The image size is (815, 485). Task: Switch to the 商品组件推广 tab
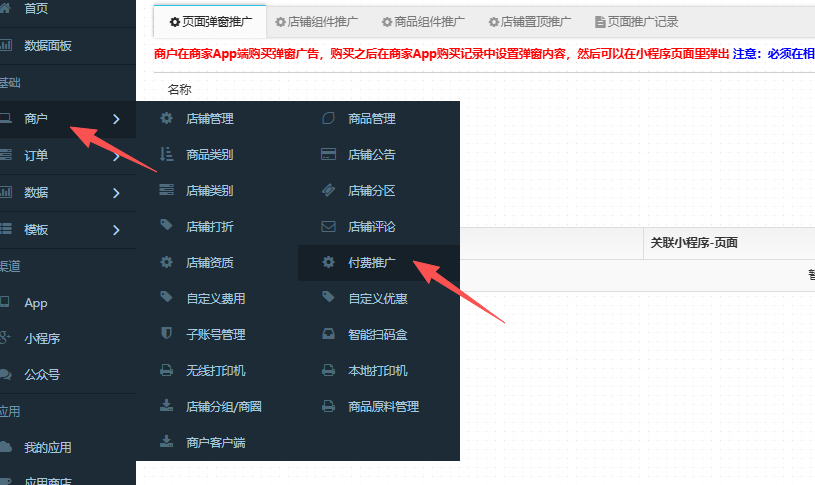pos(423,22)
